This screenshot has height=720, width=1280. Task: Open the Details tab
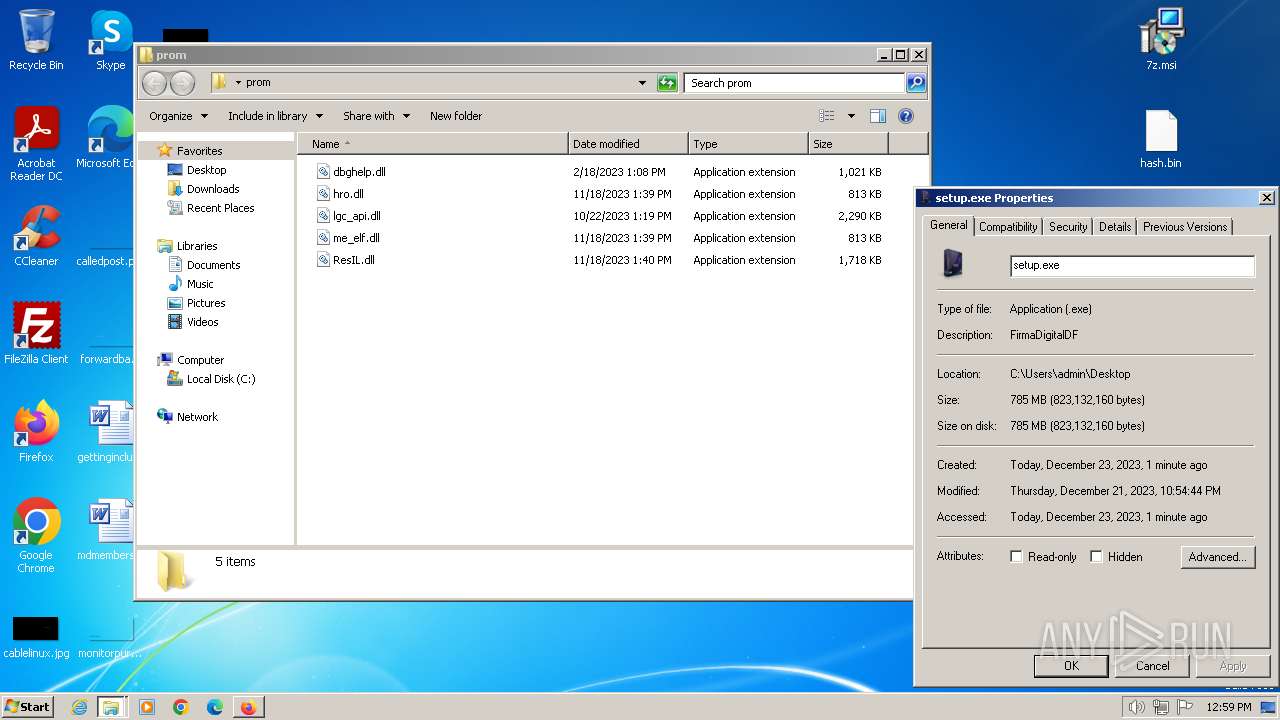(x=1115, y=227)
